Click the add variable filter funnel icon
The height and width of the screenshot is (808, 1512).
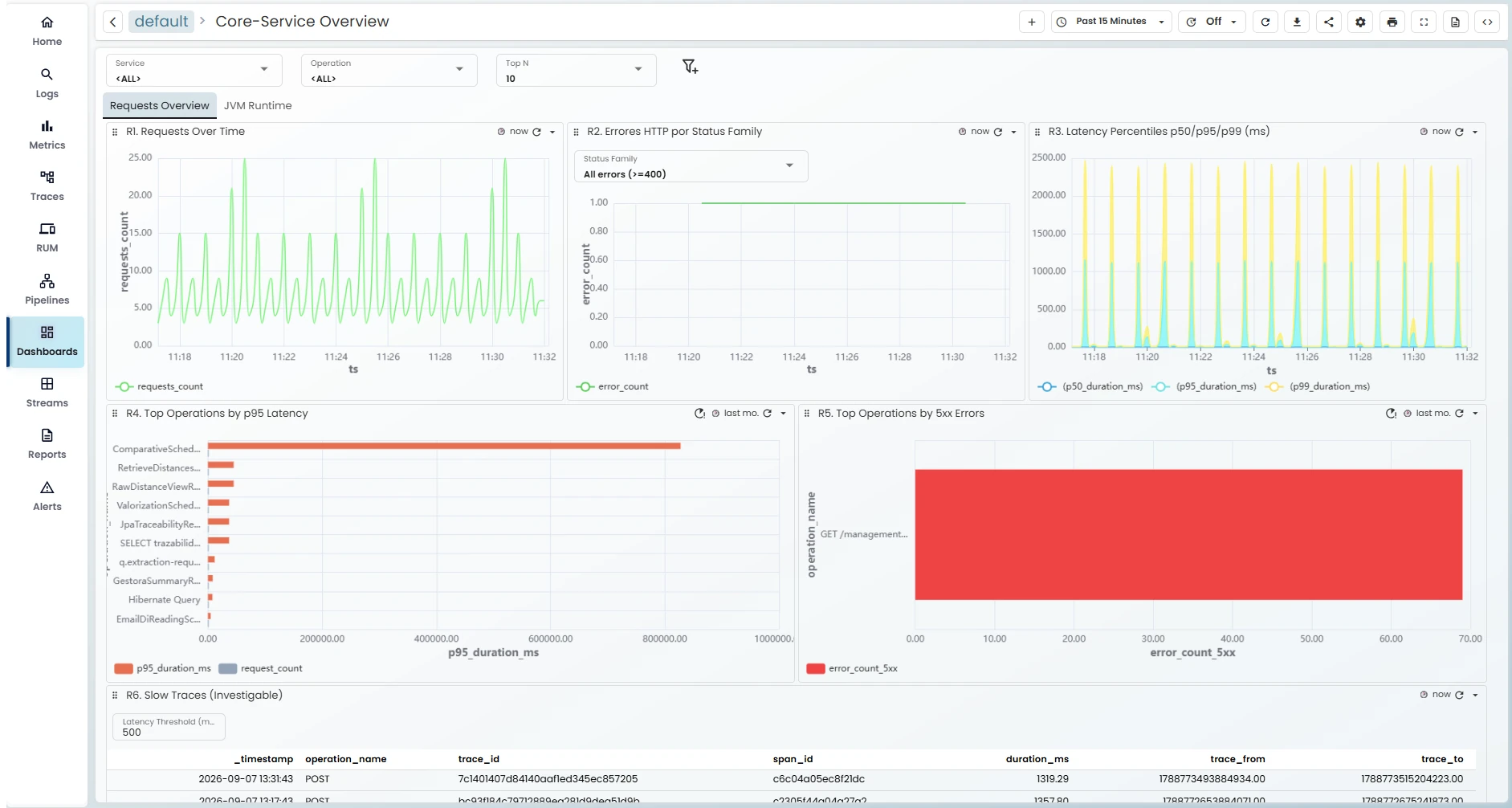(690, 67)
